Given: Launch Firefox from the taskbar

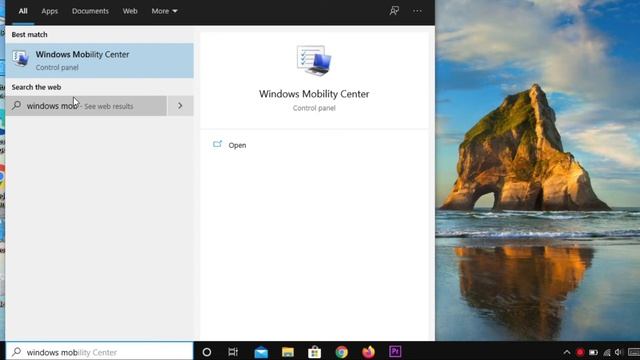Looking at the screenshot, I should 368,352.
